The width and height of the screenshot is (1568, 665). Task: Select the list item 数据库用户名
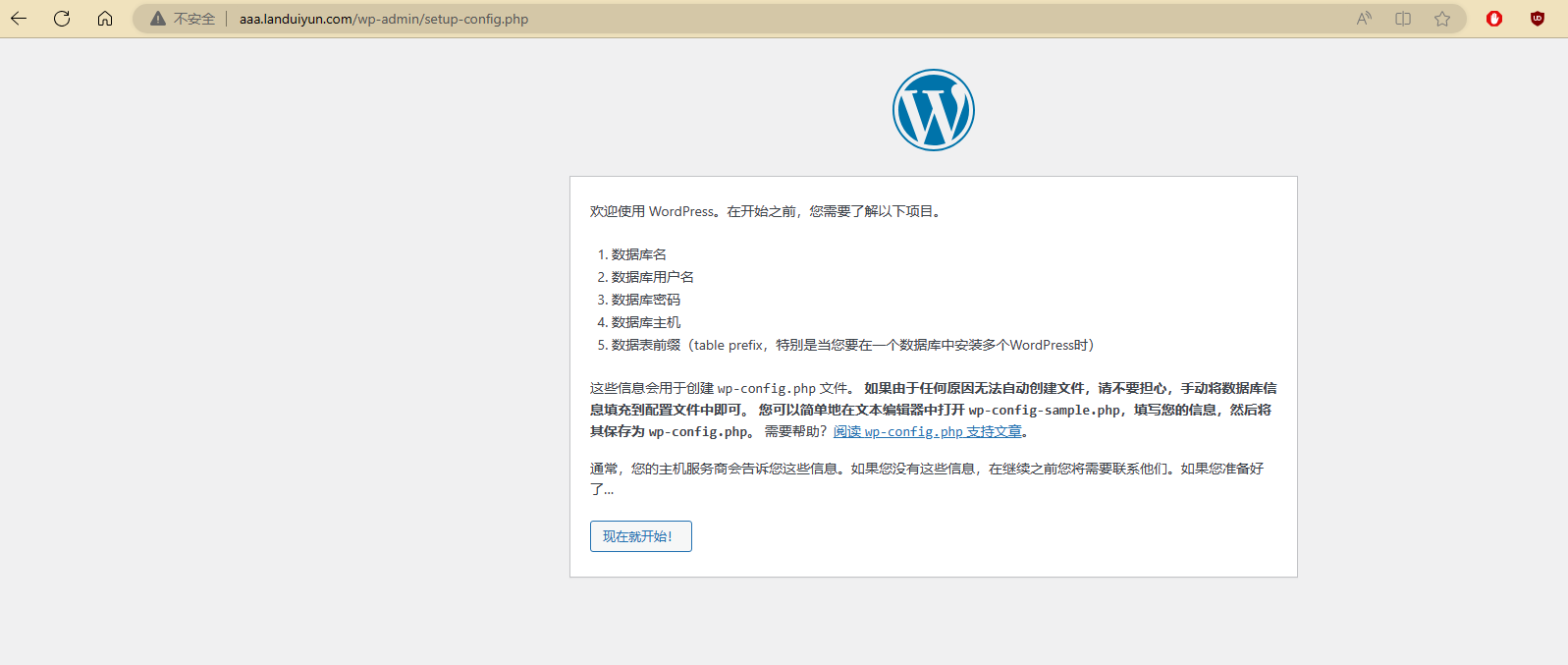[x=652, y=277]
